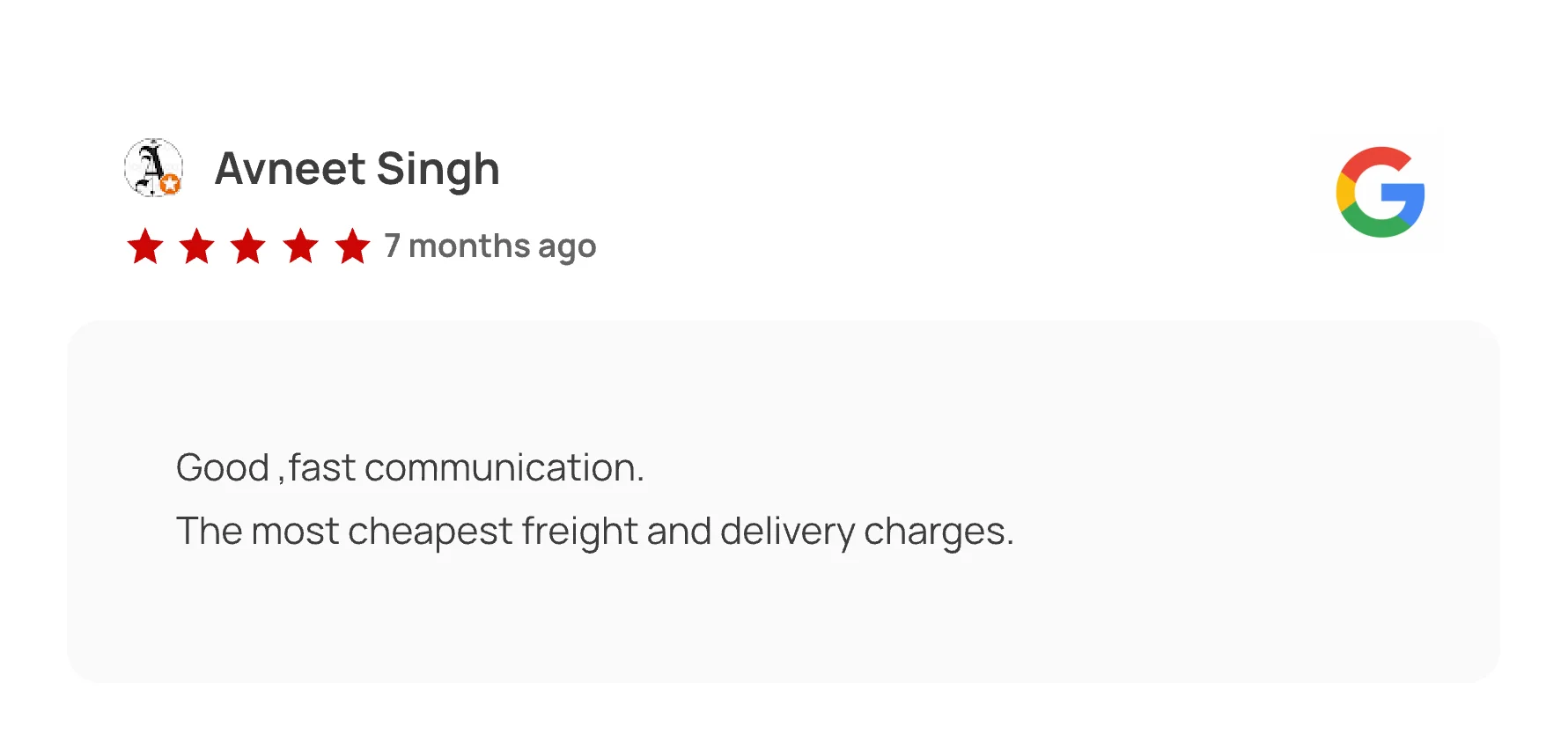
Task: Click the word 'communication' in review
Action: [499, 467]
